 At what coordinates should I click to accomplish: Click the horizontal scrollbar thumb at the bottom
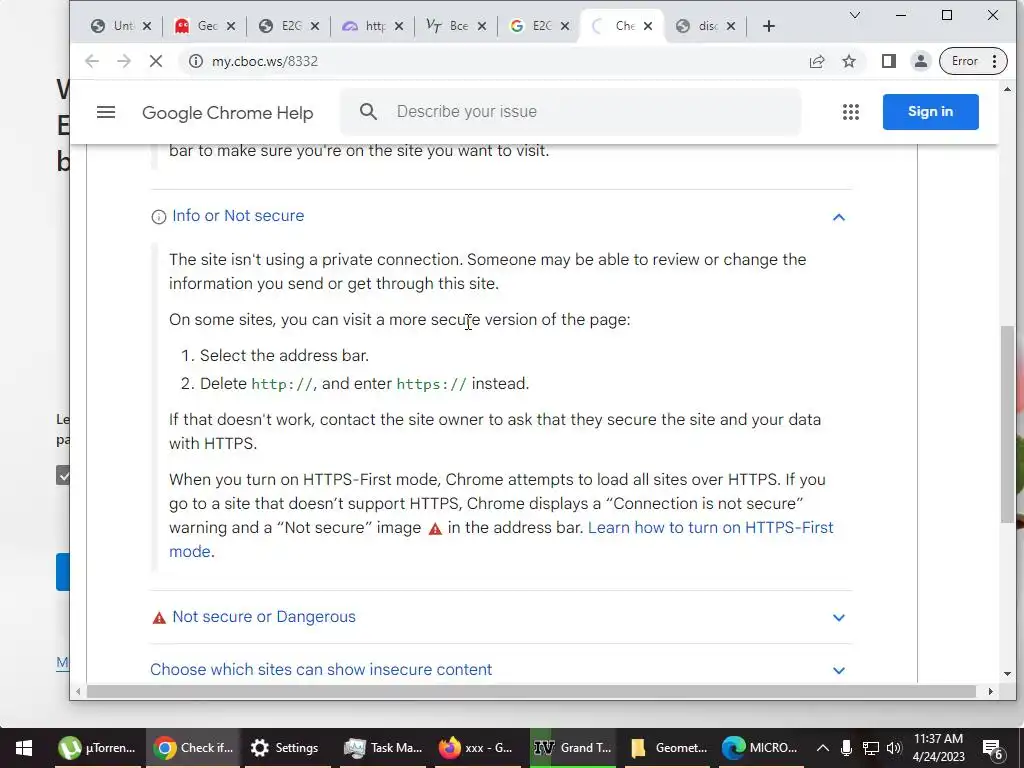point(531,691)
